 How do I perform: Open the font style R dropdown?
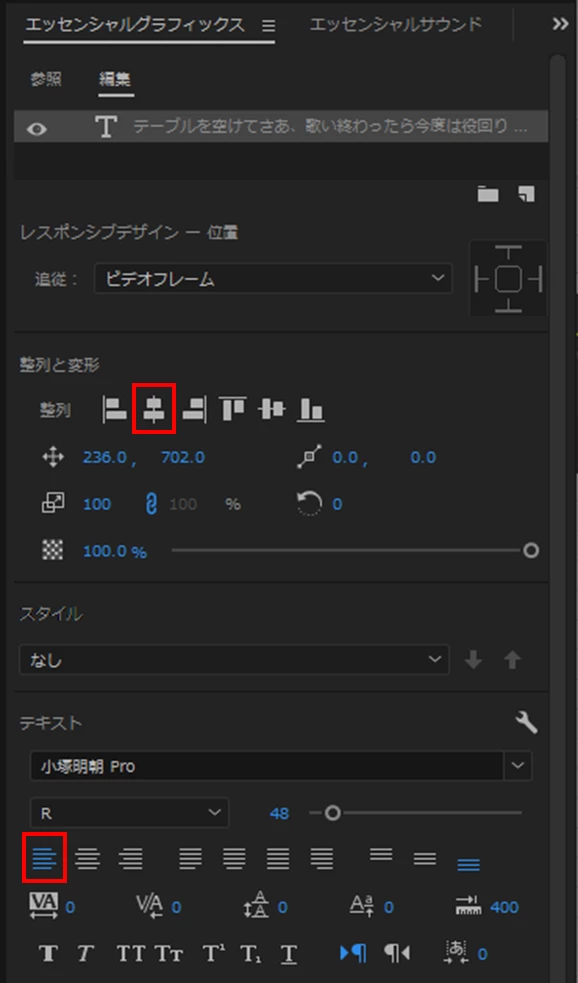(x=129, y=812)
